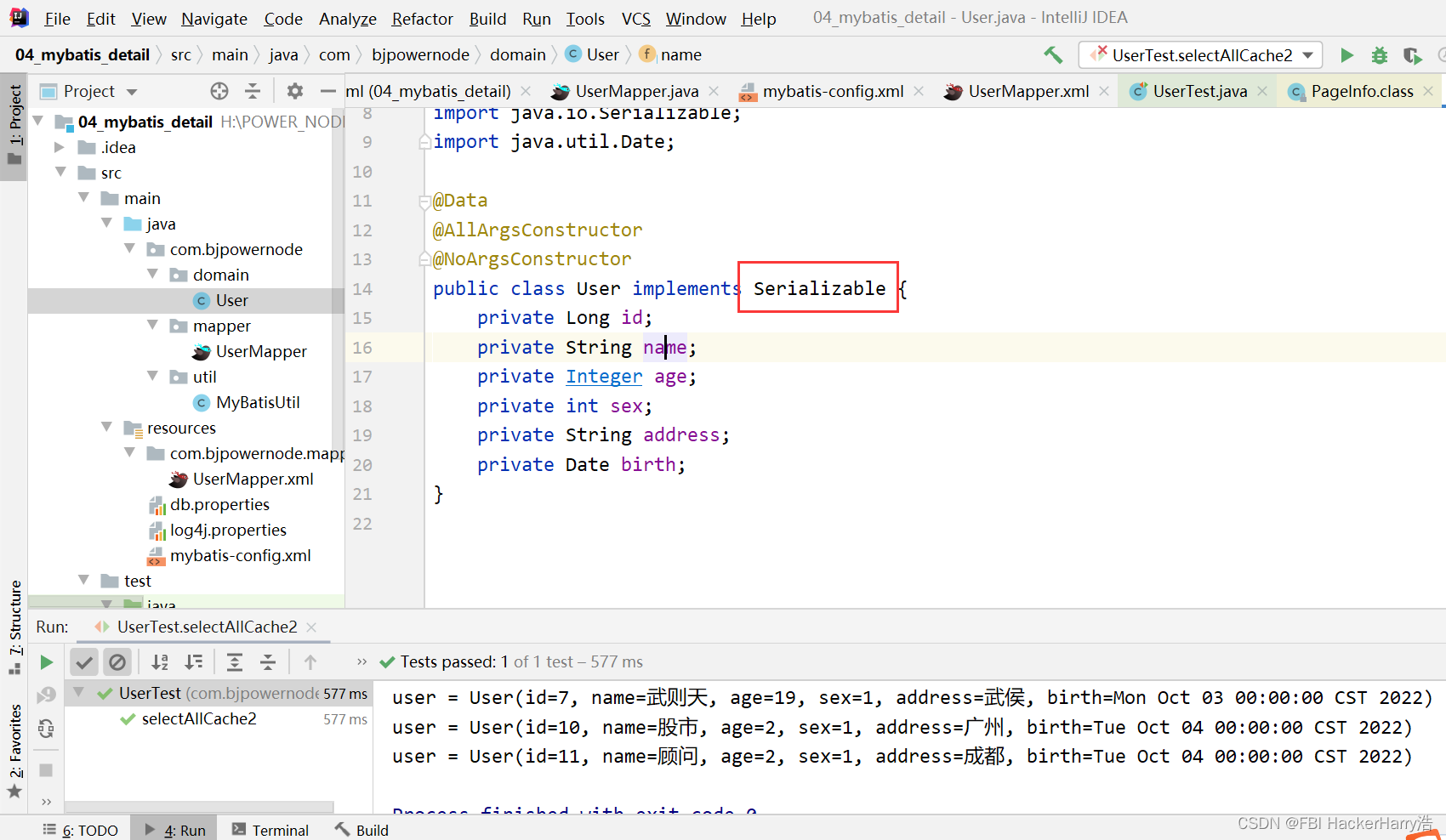Run with coverage using the shield icon
Viewport: 1446px width, 840px height.
[x=1412, y=55]
